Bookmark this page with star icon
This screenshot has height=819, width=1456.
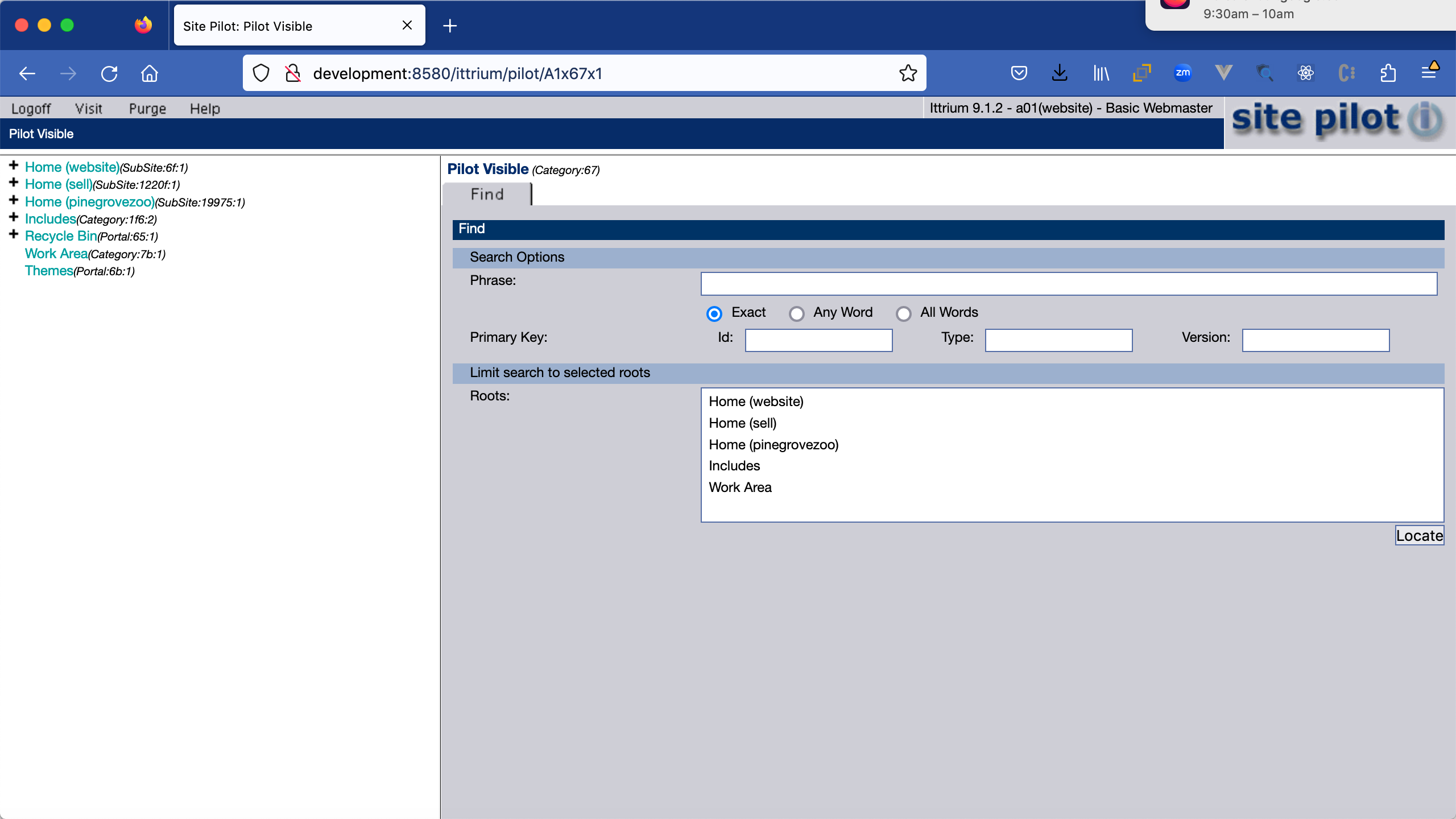pyautogui.click(x=908, y=73)
